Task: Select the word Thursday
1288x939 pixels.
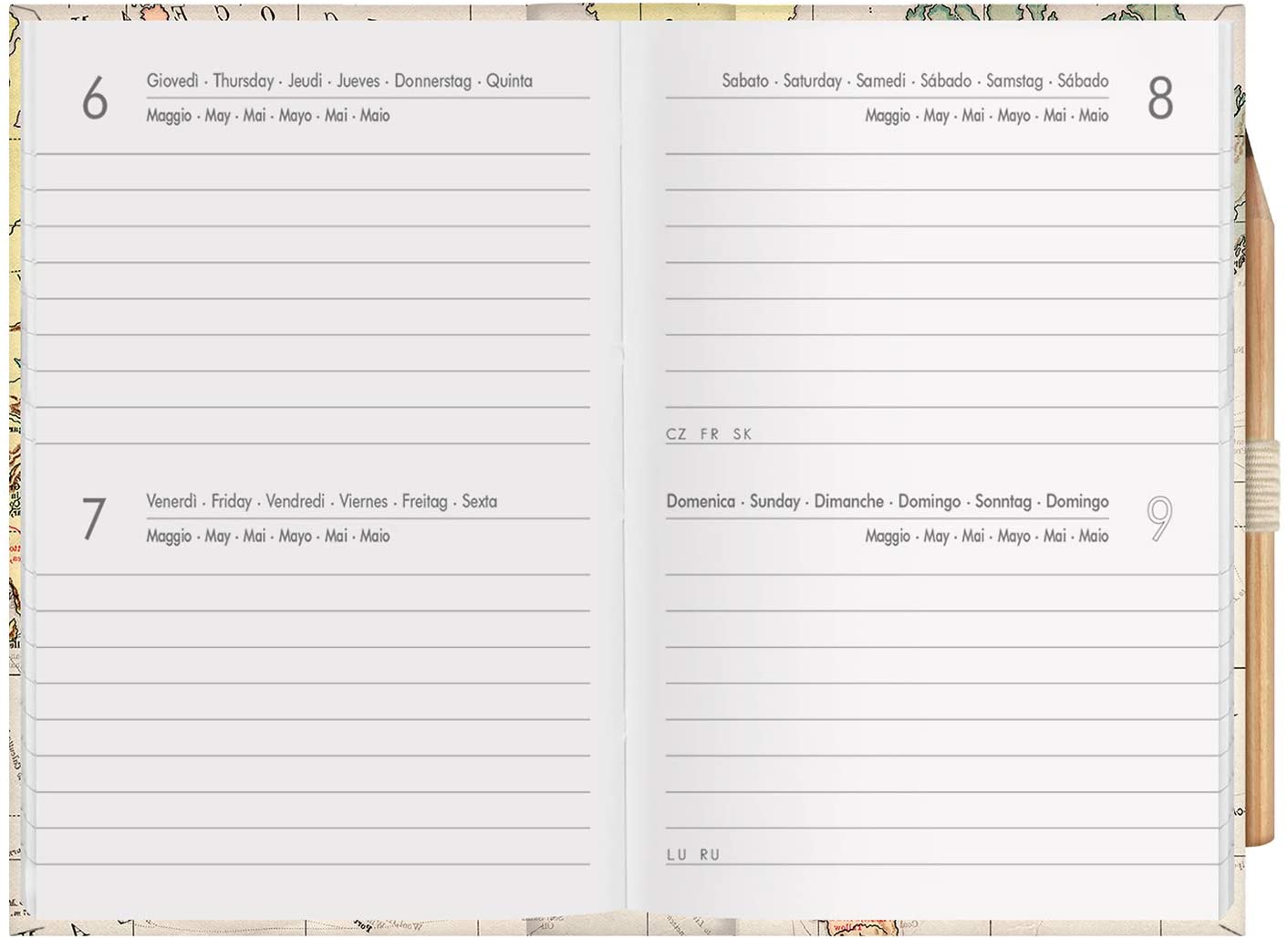Action: [243, 81]
